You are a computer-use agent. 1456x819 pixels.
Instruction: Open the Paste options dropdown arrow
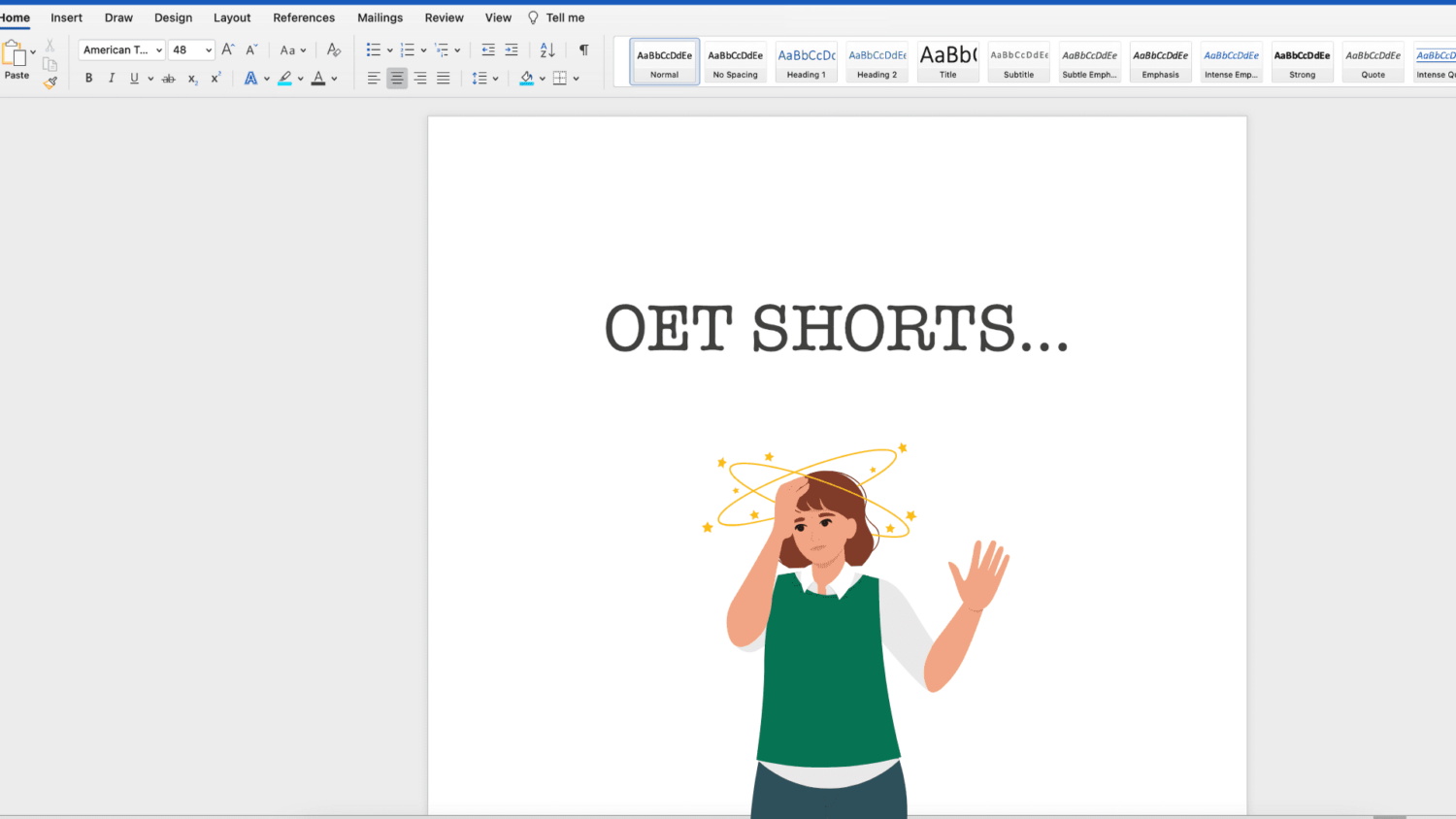coord(33,52)
